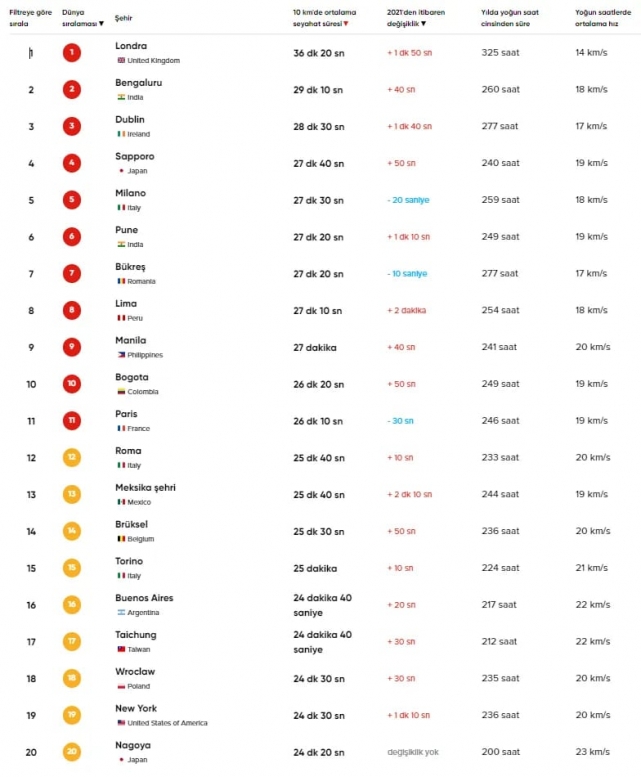Click the yellow rank 12 badge for Roma

pos(72,457)
